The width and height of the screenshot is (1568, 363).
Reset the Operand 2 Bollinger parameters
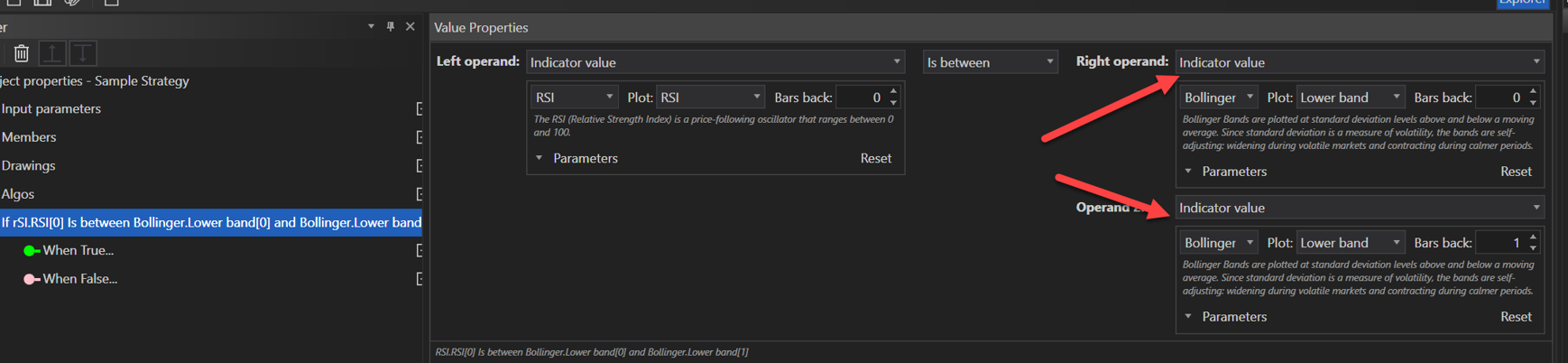[1516, 317]
